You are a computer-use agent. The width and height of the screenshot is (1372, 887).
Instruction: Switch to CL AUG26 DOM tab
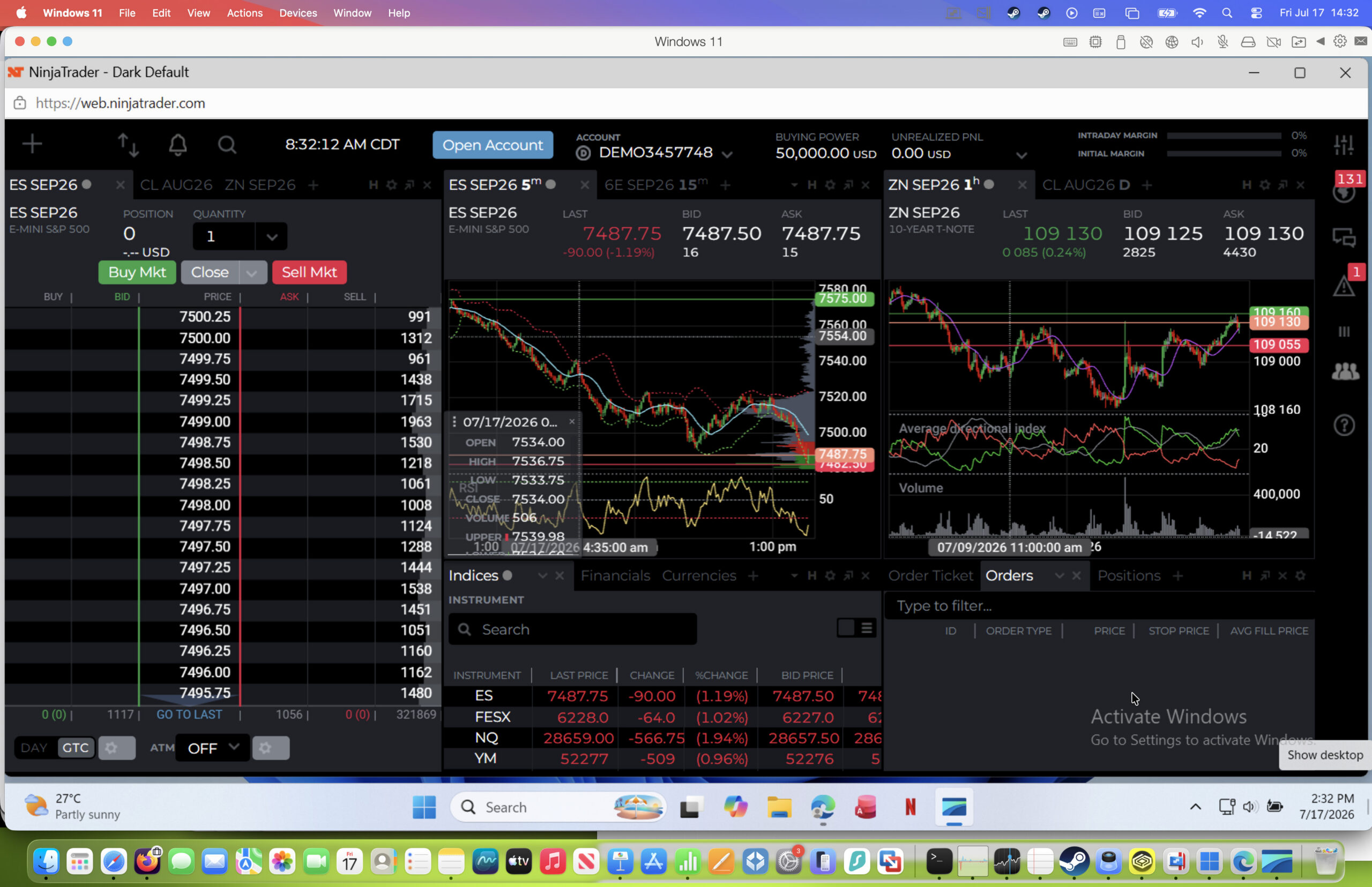click(176, 185)
